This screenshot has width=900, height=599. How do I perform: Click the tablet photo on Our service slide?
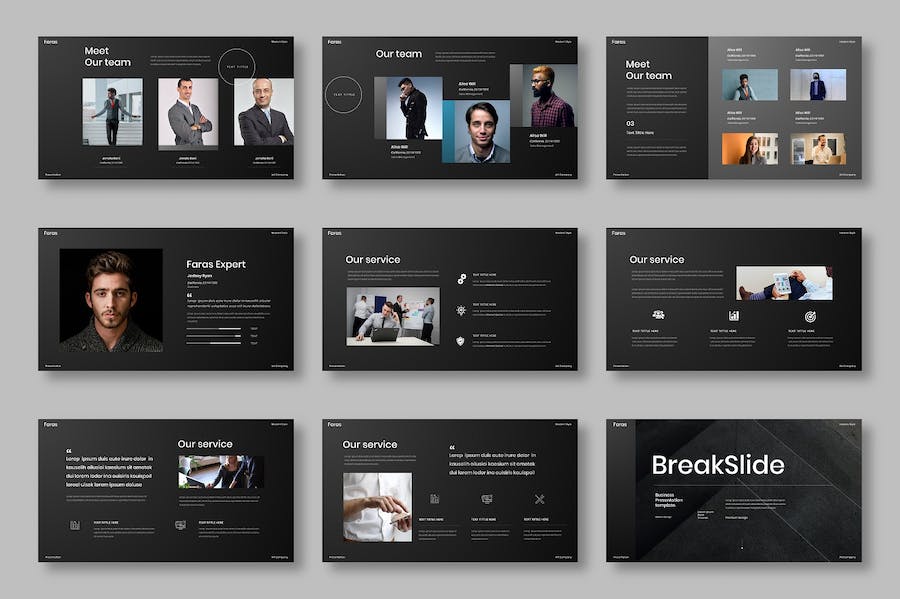[783, 283]
